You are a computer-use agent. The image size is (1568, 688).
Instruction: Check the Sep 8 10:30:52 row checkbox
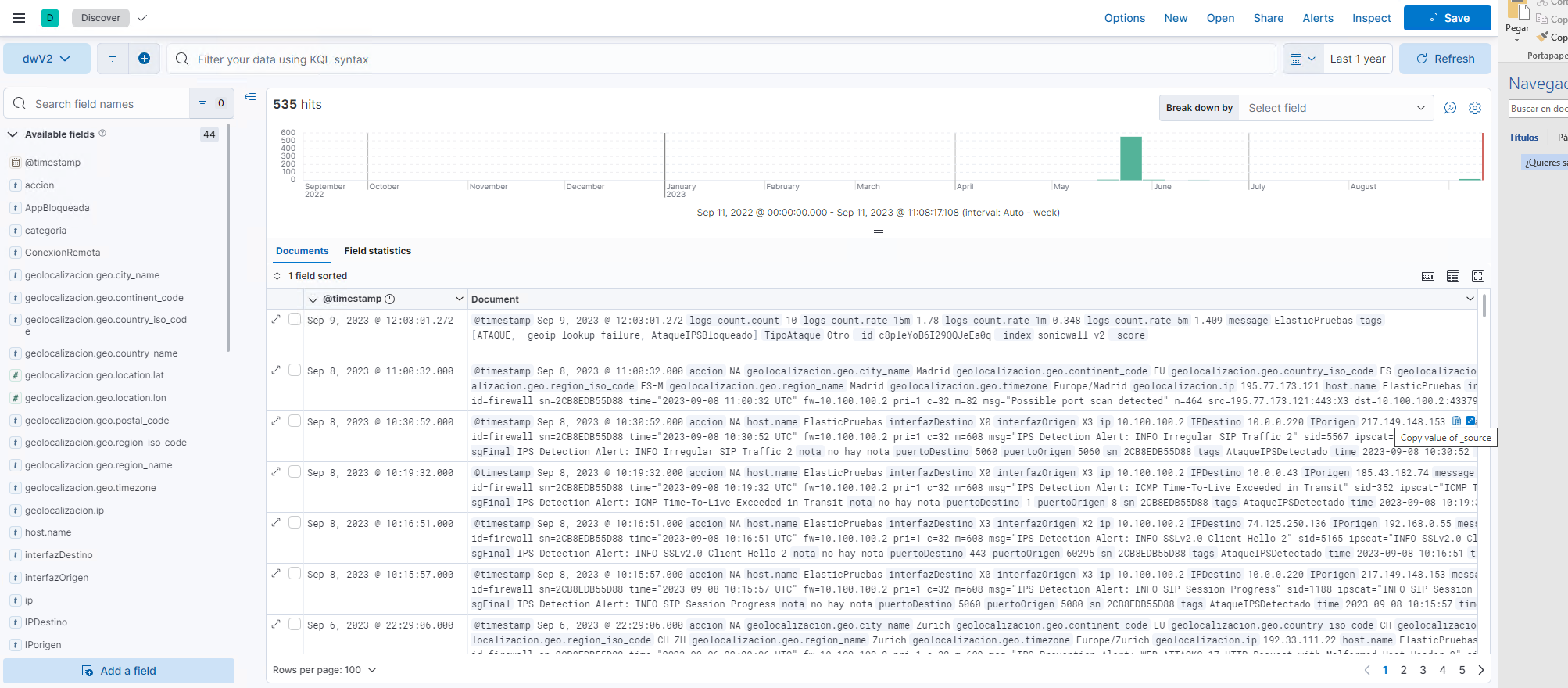point(295,421)
